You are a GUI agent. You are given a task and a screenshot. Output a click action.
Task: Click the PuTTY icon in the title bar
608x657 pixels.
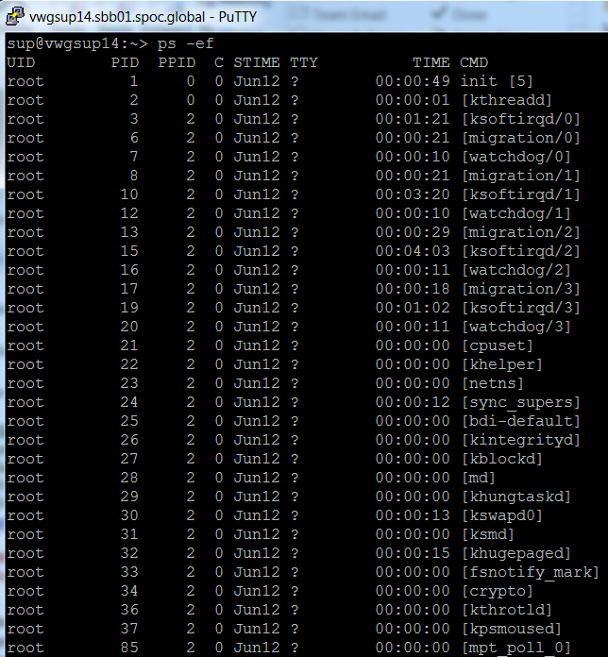pyautogui.click(x=14, y=17)
